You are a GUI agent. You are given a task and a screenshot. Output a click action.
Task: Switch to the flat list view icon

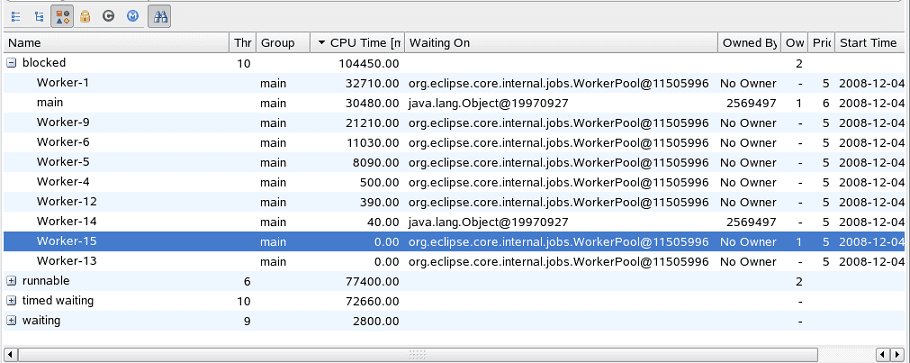coord(16,16)
